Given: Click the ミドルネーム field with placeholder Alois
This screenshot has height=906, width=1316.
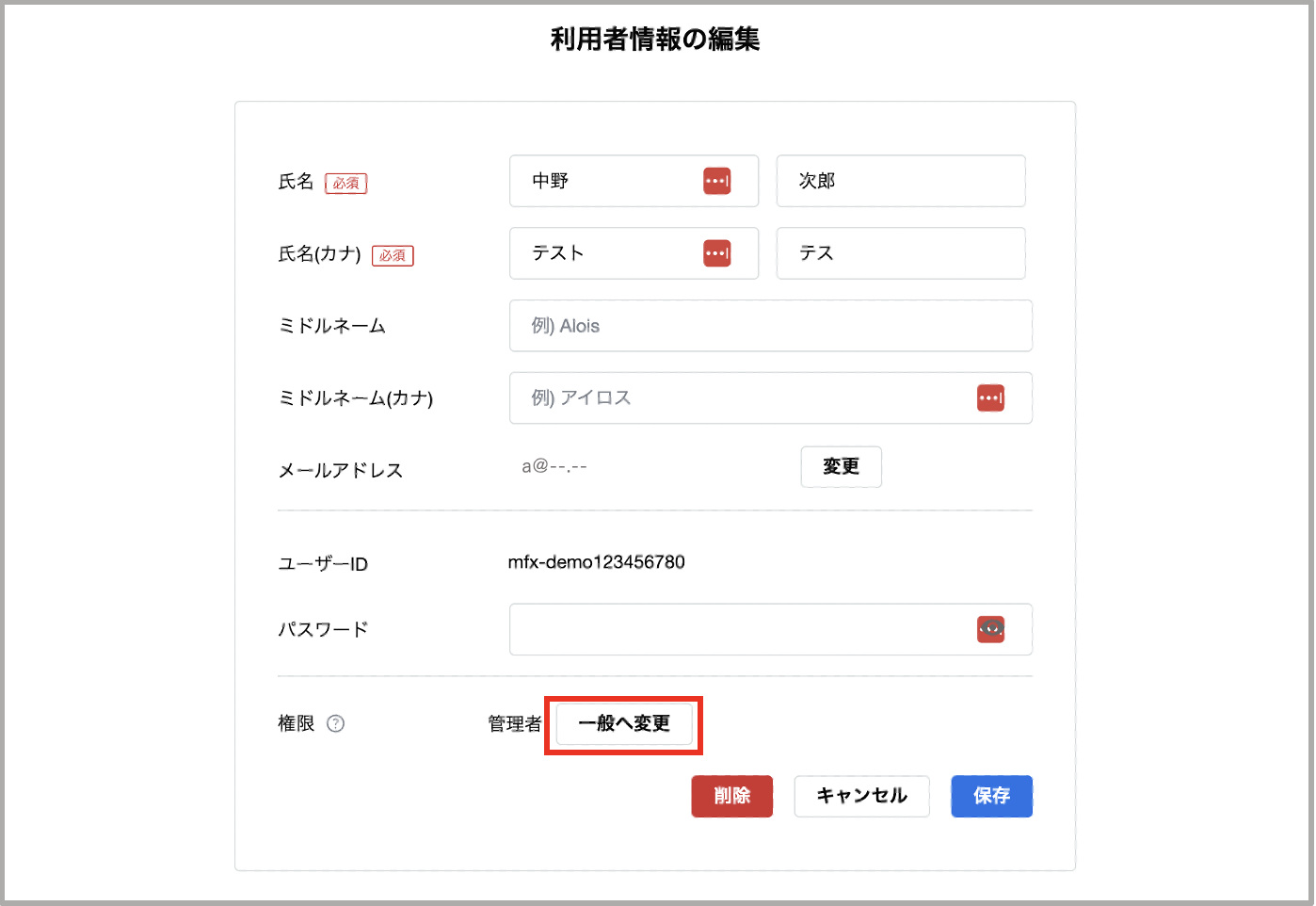Looking at the screenshot, I should [771, 326].
